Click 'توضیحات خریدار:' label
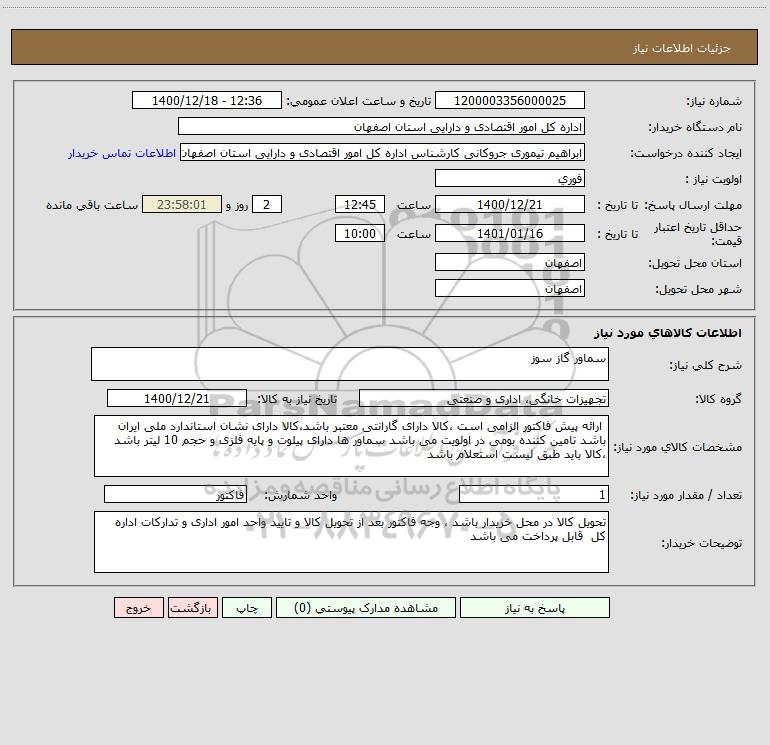 pyautogui.click(x=702, y=544)
